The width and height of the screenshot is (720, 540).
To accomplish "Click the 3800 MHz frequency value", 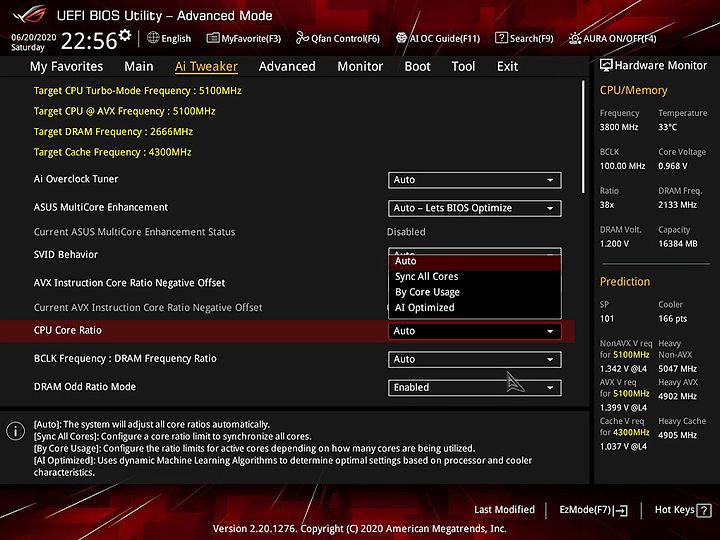I will pyautogui.click(x=619, y=127).
